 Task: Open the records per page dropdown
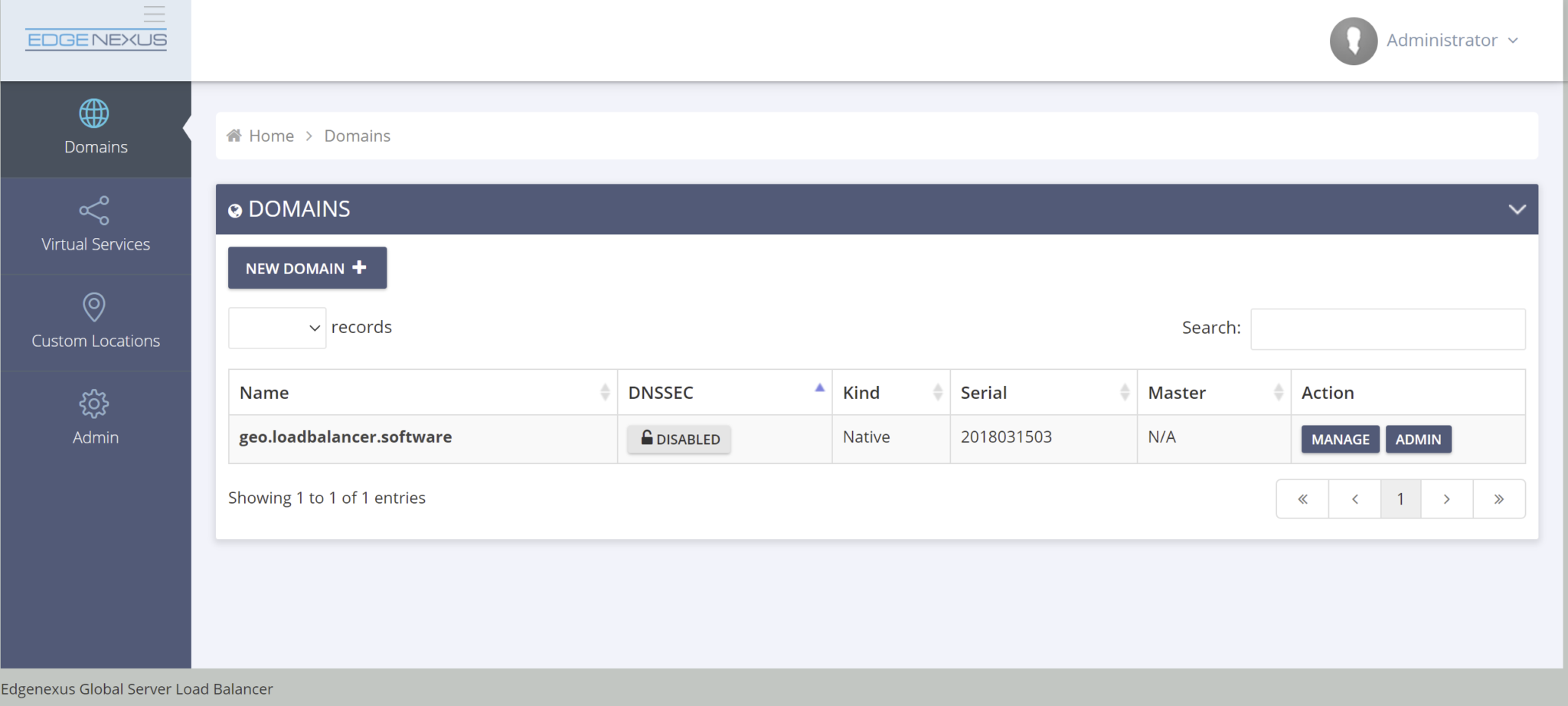pos(276,327)
